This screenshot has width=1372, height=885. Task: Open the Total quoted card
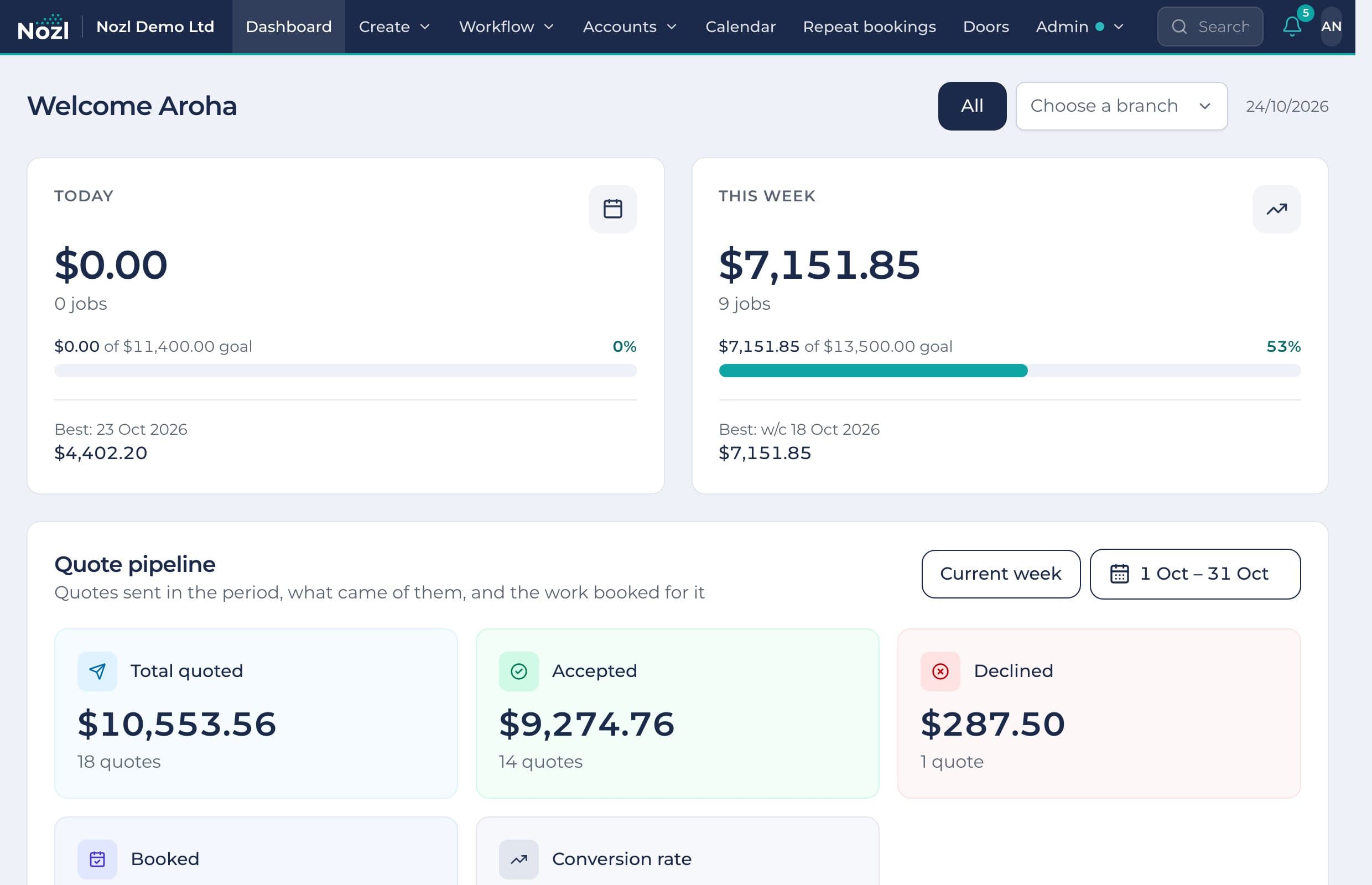click(x=256, y=713)
